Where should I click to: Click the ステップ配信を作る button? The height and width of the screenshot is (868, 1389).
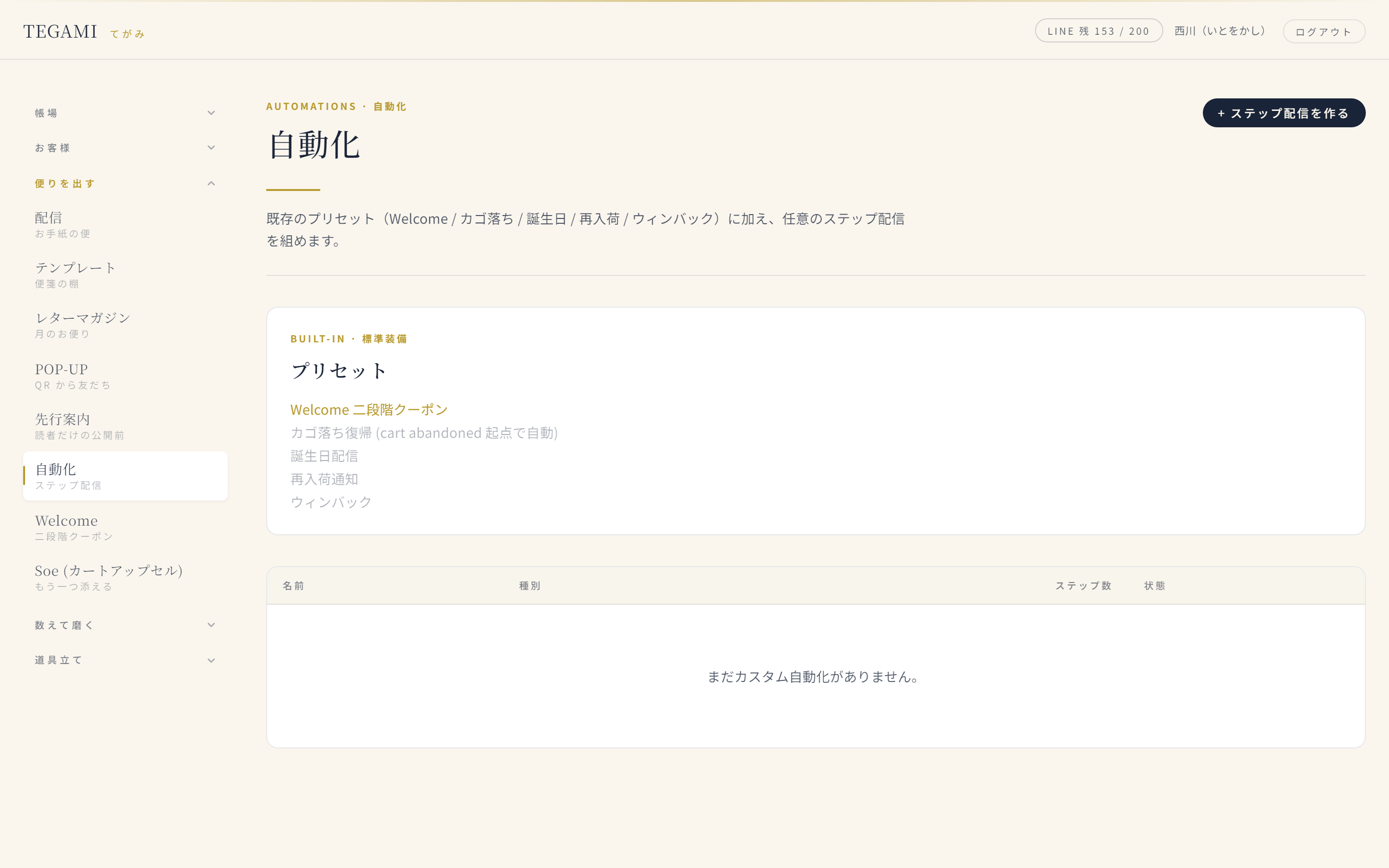pyautogui.click(x=1284, y=113)
